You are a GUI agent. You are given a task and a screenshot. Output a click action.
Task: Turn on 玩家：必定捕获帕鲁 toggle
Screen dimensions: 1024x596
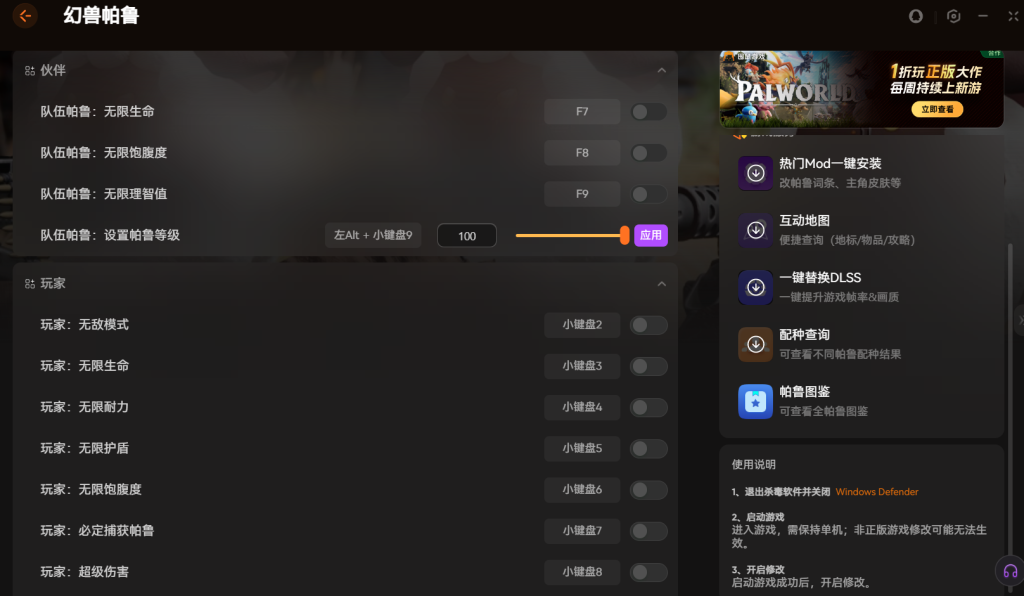tap(649, 531)
